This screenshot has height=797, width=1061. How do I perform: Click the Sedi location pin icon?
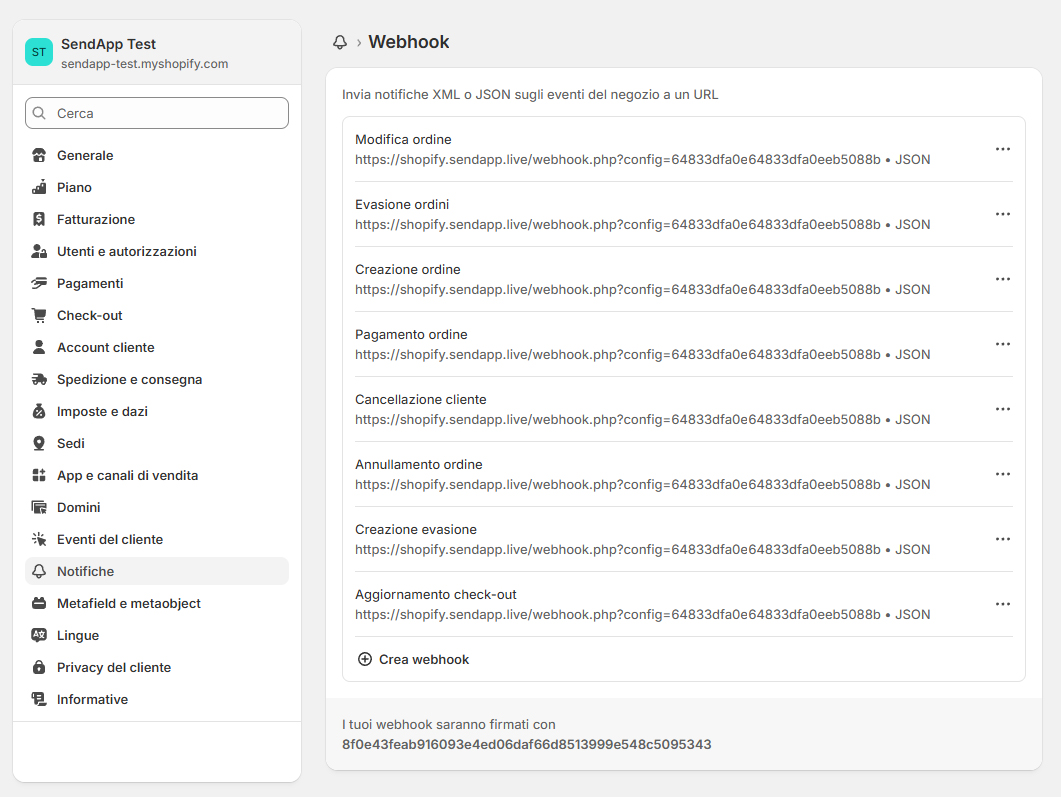click(39, 443)
